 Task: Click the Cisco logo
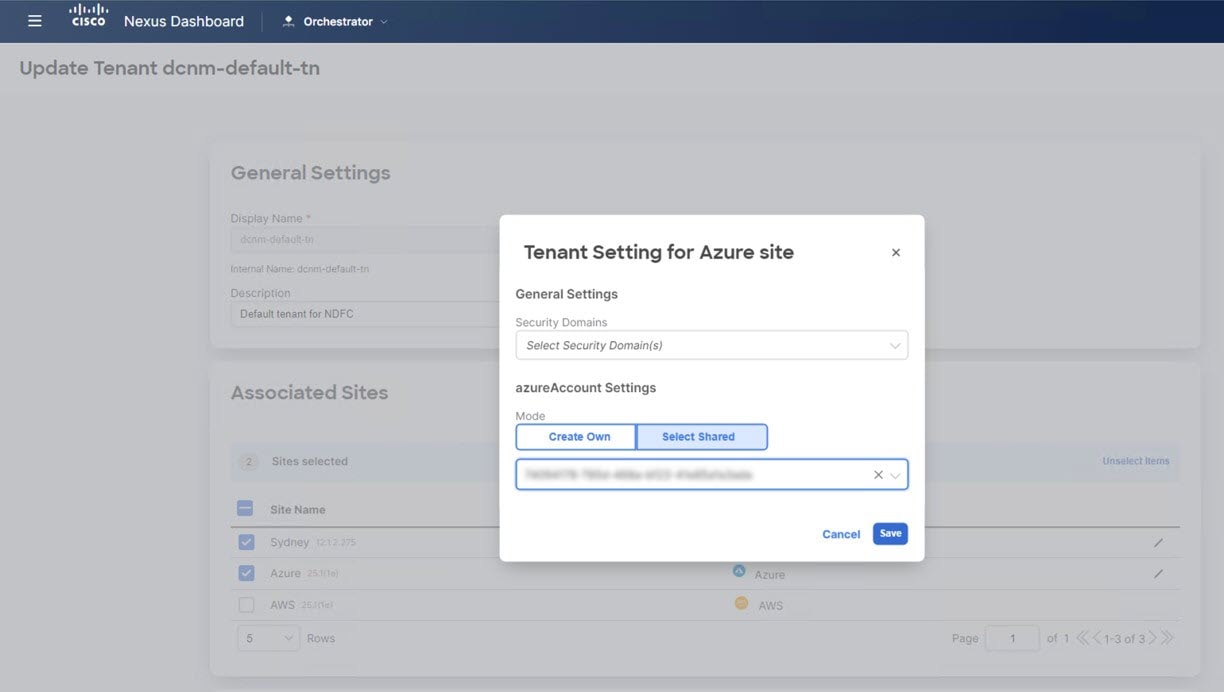point(89,16)
